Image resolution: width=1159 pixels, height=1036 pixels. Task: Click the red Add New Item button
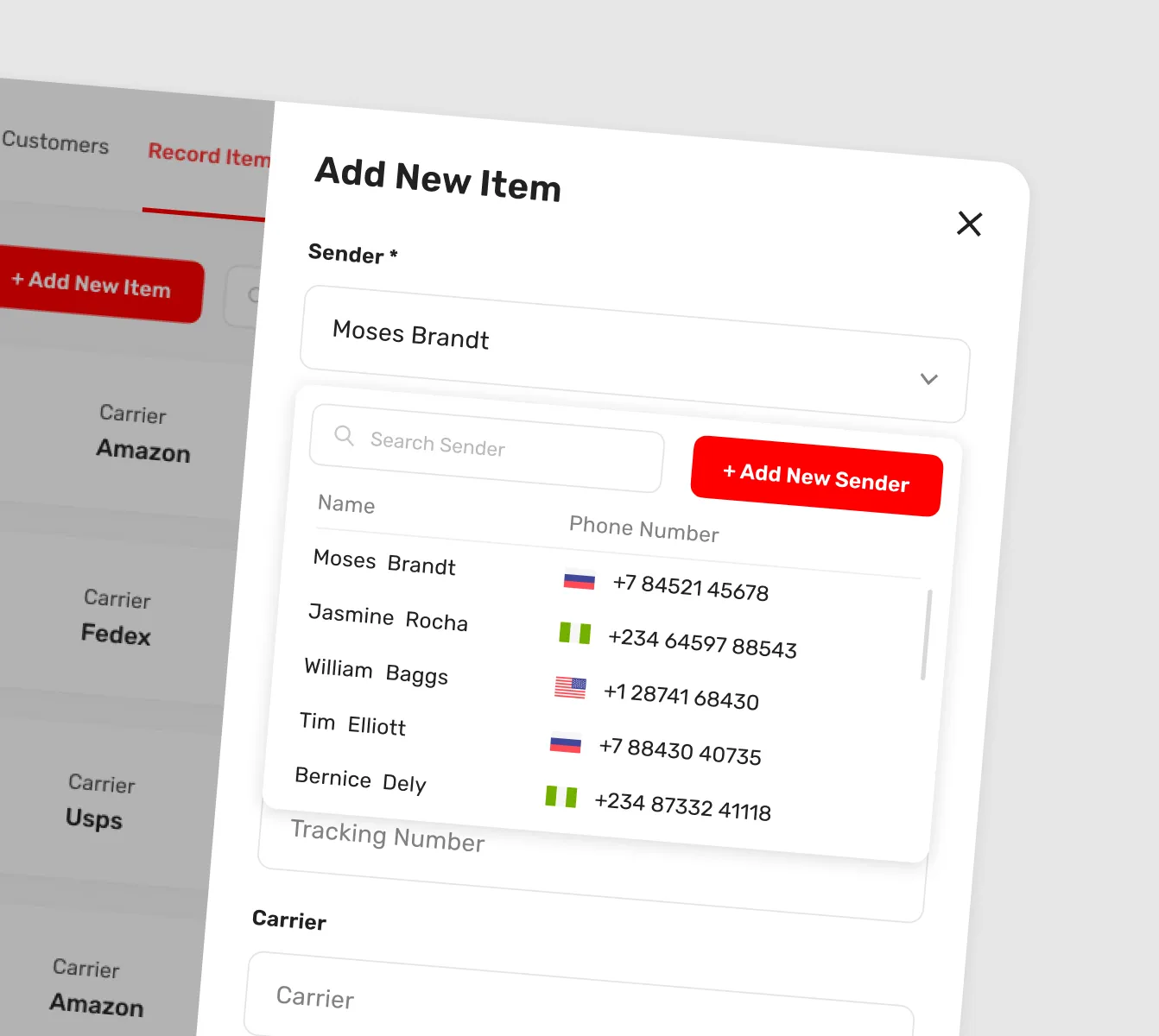(101, 283)
